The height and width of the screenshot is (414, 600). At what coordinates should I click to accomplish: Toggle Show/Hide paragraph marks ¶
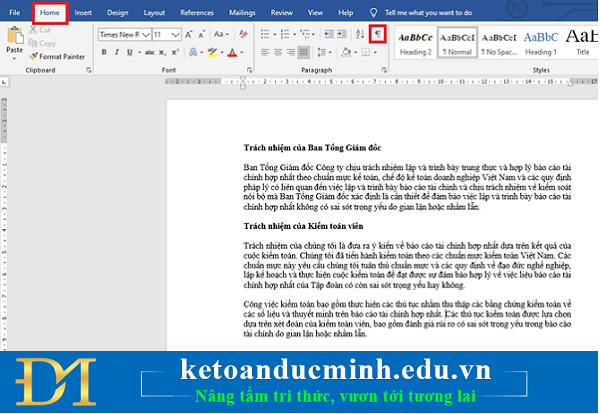378,34
